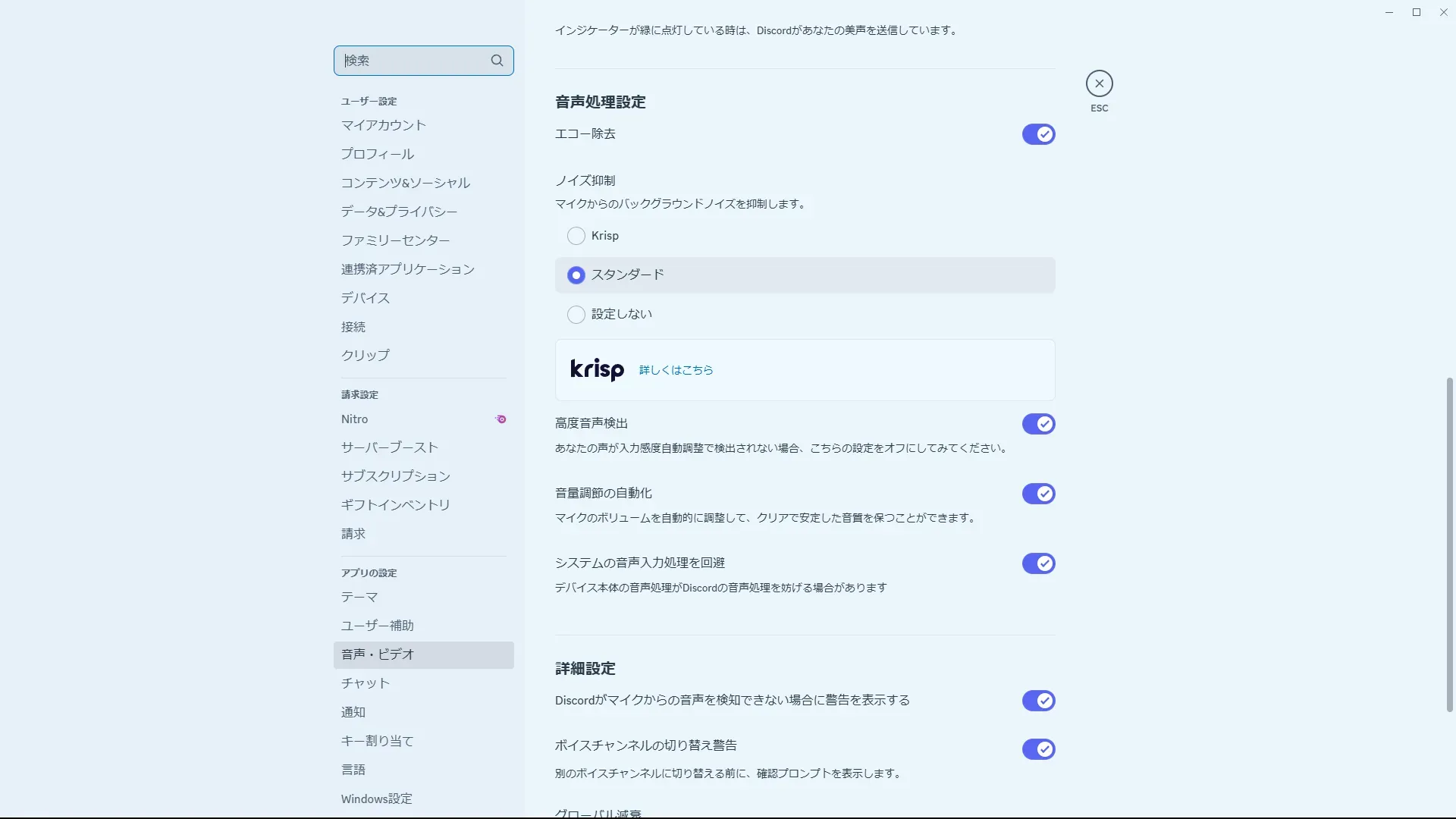Choose 設定しない noise suppression option
Image resolution: width=1456 pixels, height=819 pixels.
pos(576,315)
